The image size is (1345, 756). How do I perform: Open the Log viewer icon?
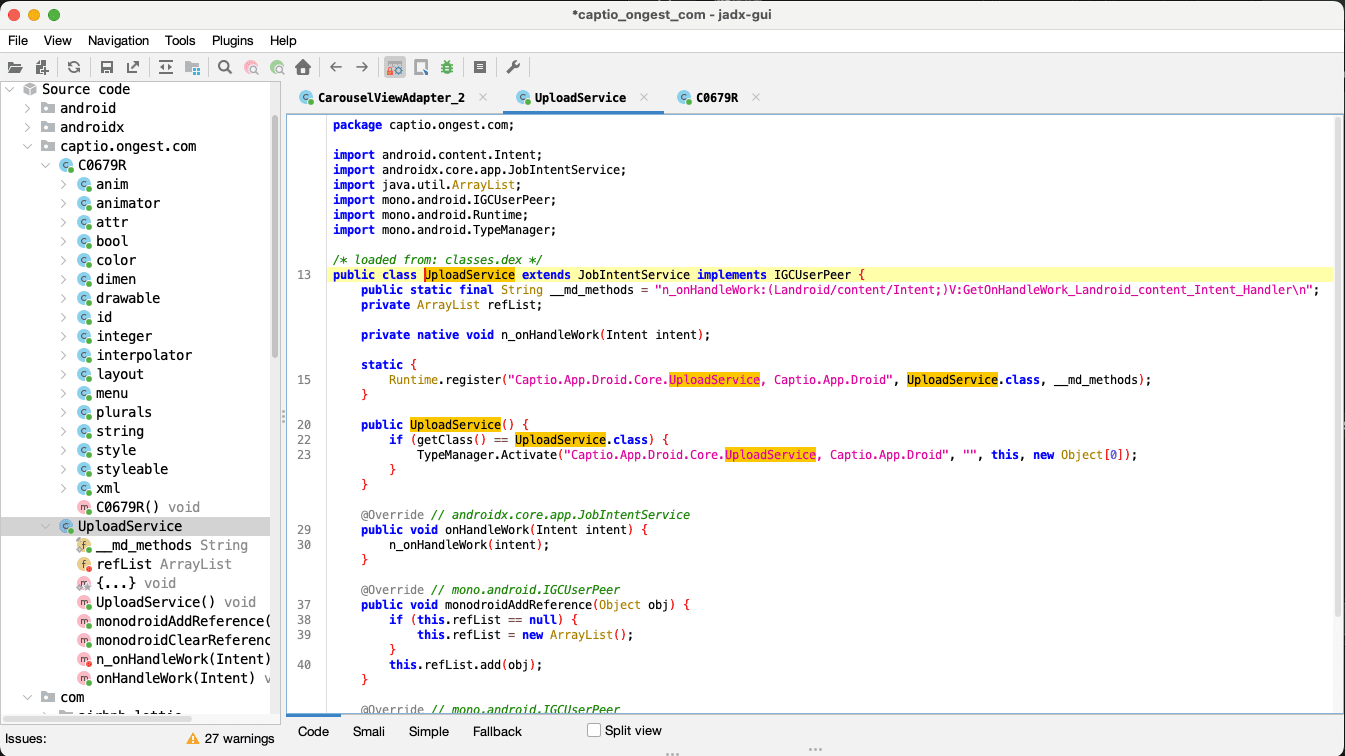pyautogui.click(x=480, y=67)
